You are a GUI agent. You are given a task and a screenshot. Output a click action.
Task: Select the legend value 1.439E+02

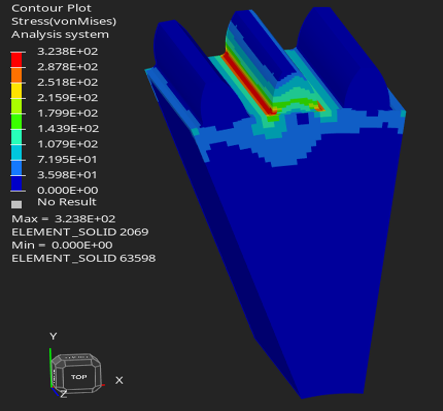tap(68, 128)
